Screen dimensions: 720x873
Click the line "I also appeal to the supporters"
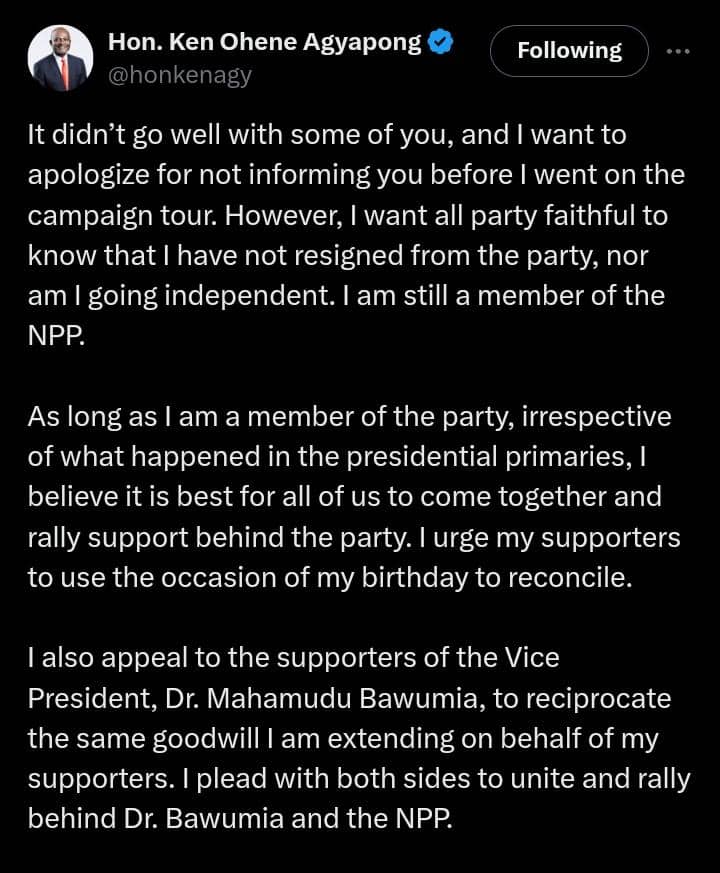(x=293, y=658)
